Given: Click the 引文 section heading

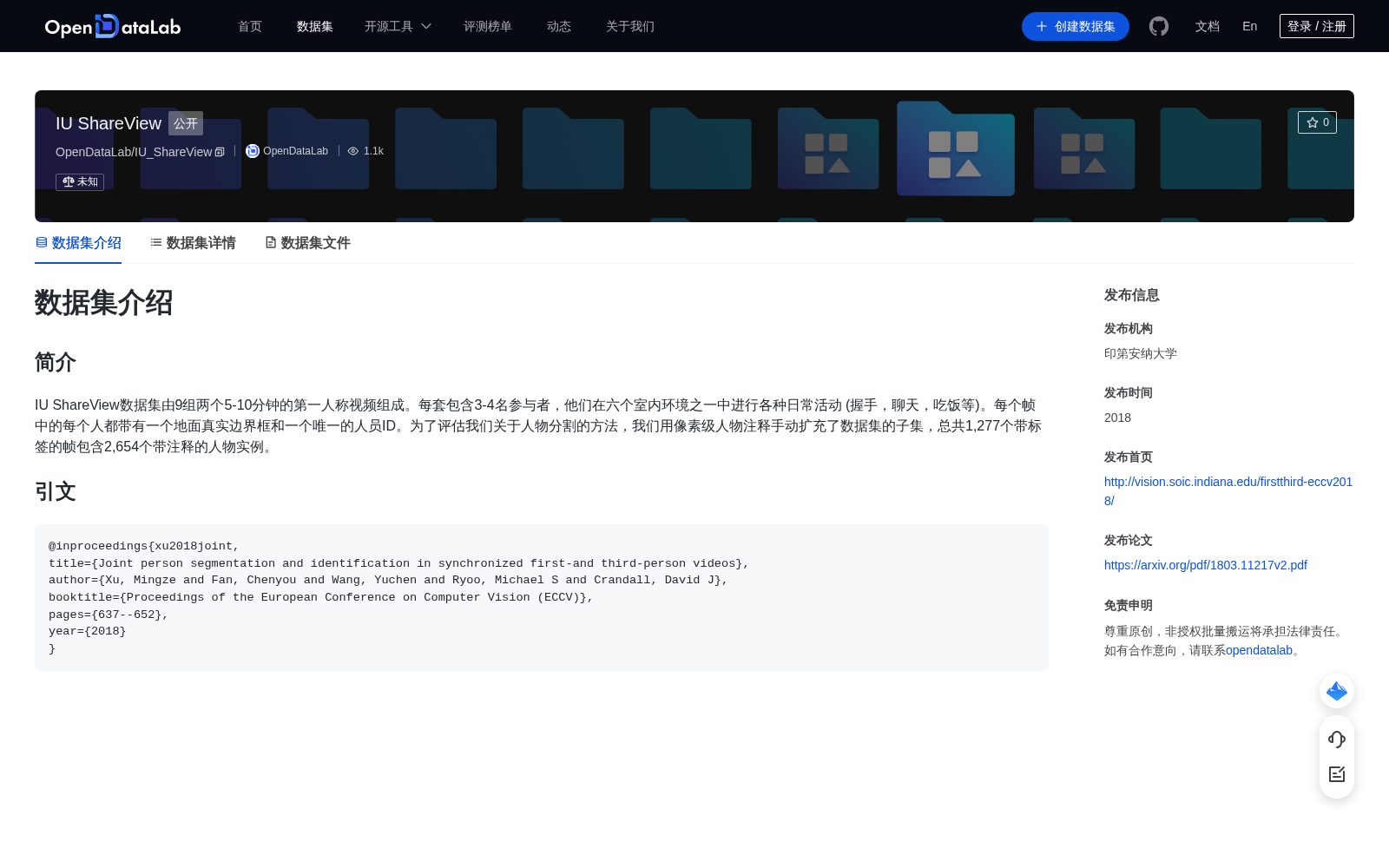Looking at the screenshot, I should [56, 491].
